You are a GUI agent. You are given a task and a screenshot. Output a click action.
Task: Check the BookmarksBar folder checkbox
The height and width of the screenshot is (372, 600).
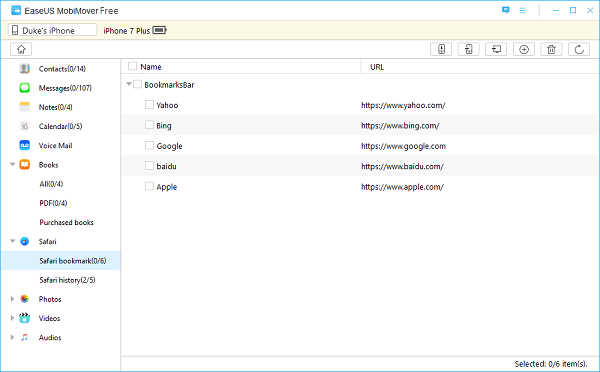click(137, 84)
